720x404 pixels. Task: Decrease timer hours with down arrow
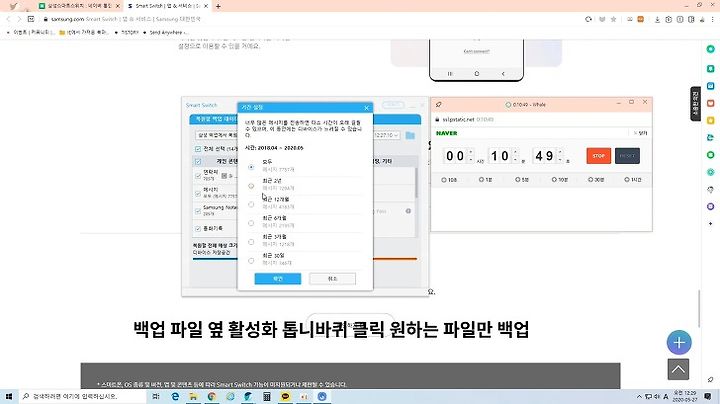pos(471,159)
